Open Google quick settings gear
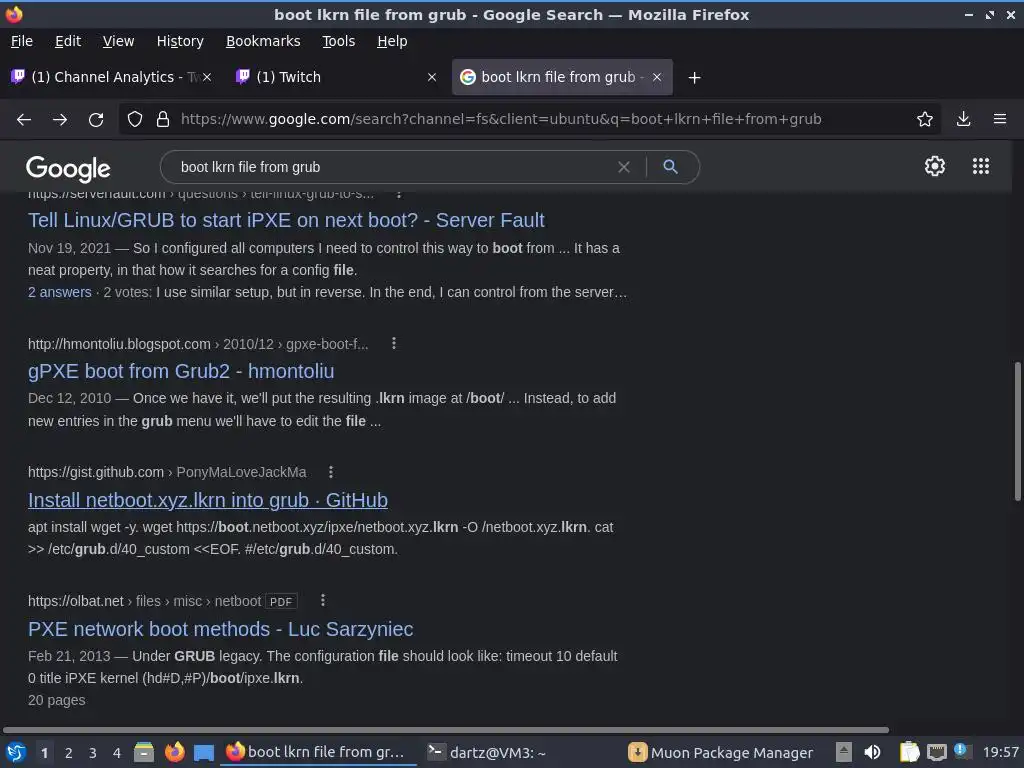This screenshot has height=768, width=1024. coord(935,166)
